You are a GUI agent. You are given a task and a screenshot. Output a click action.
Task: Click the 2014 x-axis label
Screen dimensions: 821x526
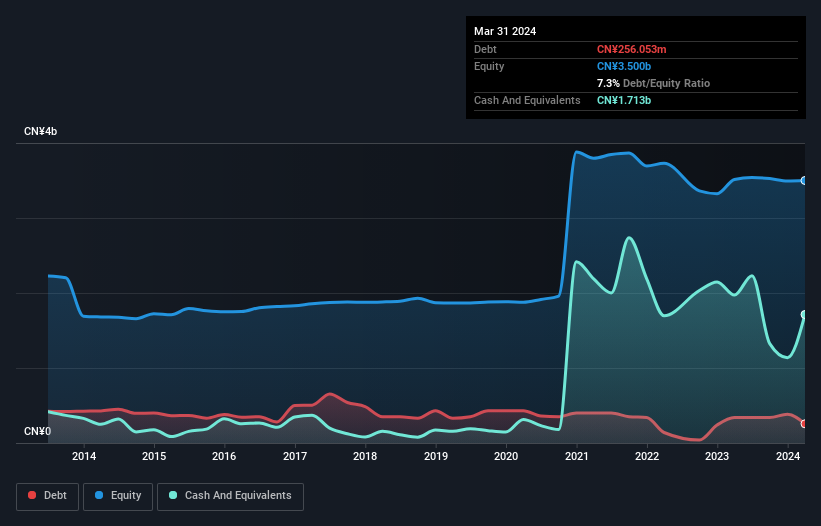point(84,456)
